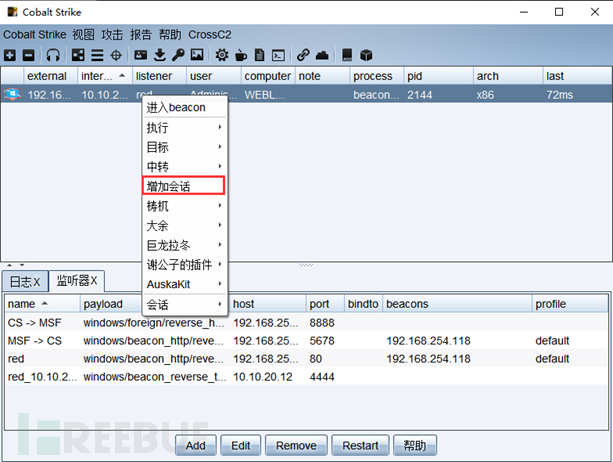This screenshot has width=613, height=462.
Task: Click the beacon computer icon in session row
Action: point(12,94)
